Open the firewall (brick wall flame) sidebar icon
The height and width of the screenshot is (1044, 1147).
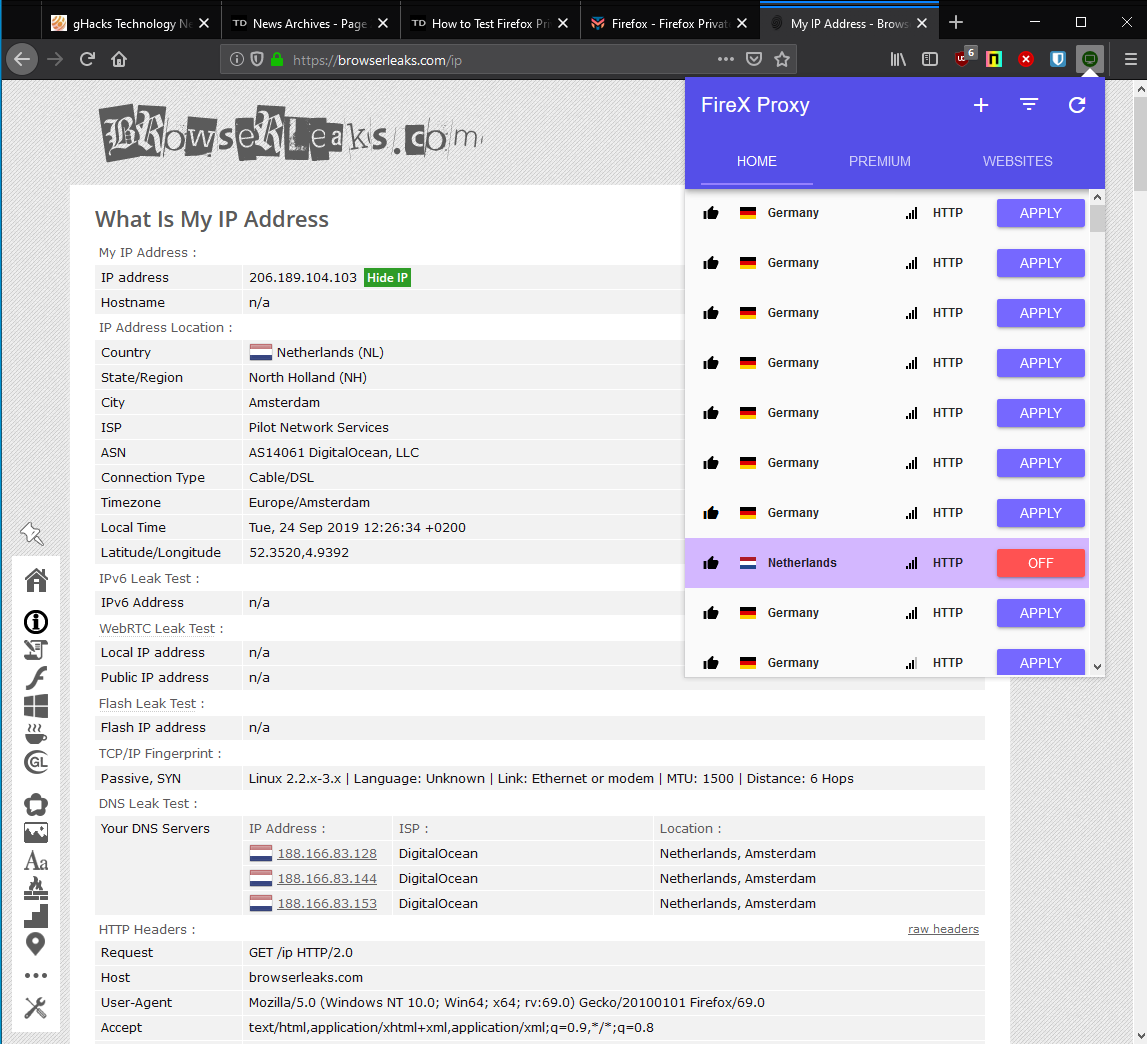pyautogui.click(x=36, y=888)
